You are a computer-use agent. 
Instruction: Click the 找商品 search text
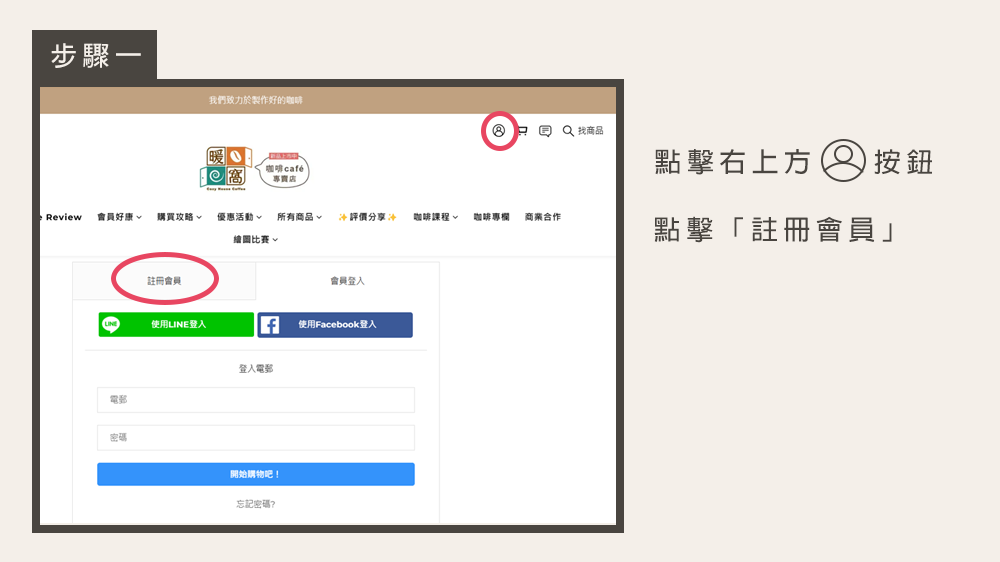591,131
